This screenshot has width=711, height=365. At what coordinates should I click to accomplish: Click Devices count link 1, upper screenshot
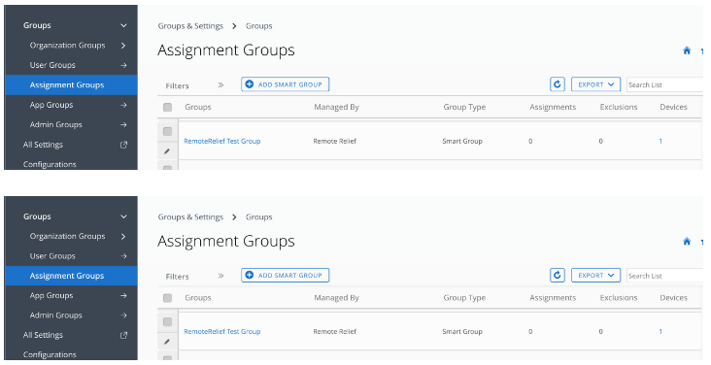point(660,141)
